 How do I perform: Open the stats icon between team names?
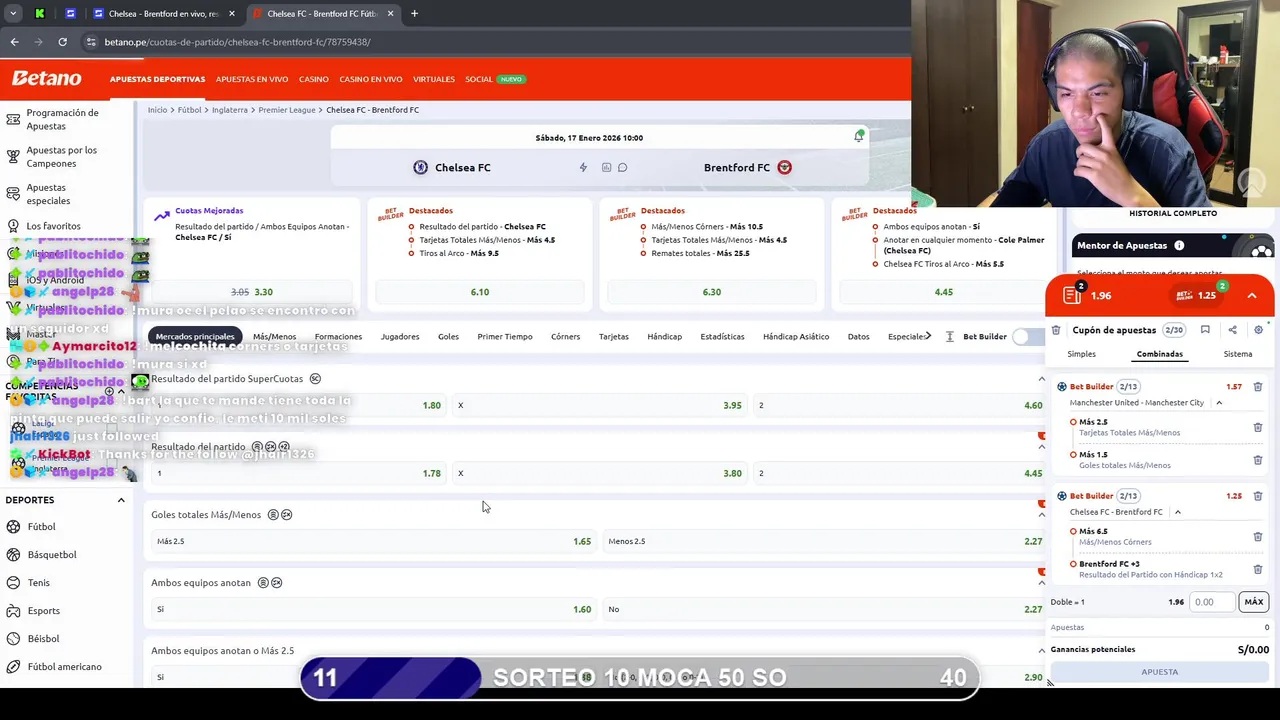click(606, 167)
